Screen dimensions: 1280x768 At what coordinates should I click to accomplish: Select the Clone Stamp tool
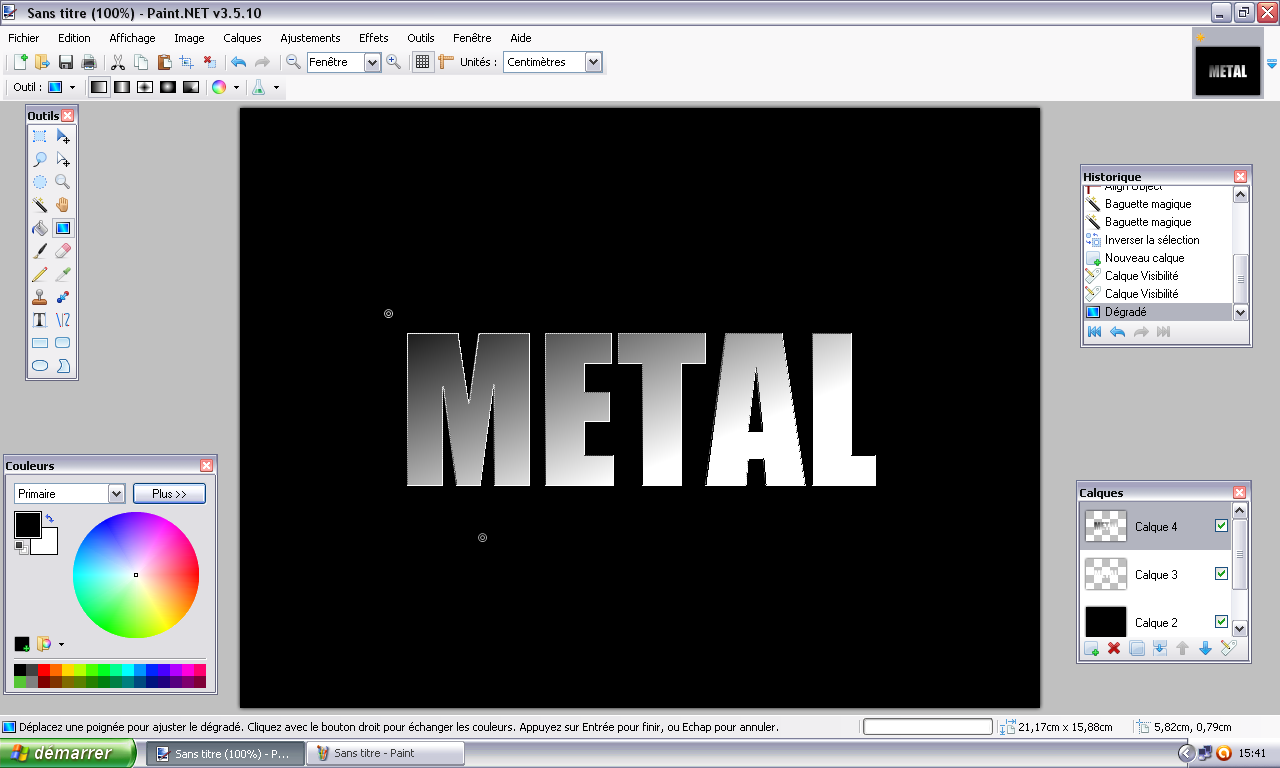(40, 296)
